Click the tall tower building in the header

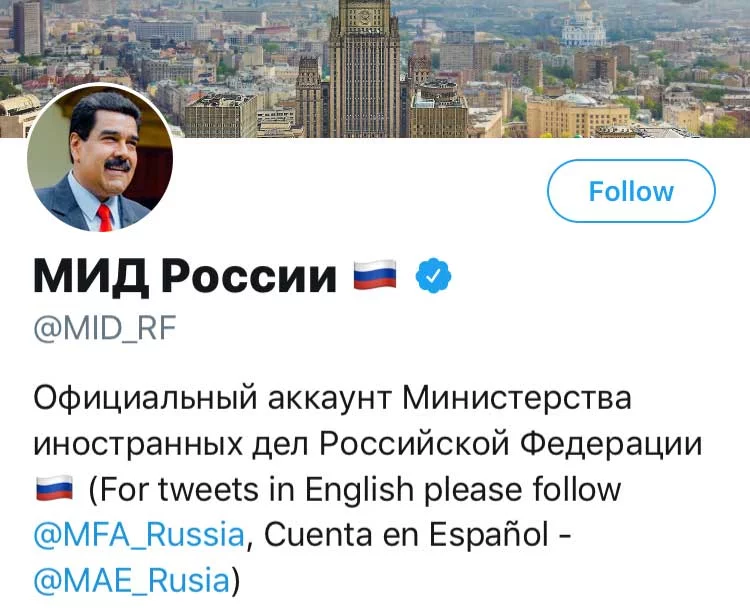click(x=364, y=60)
